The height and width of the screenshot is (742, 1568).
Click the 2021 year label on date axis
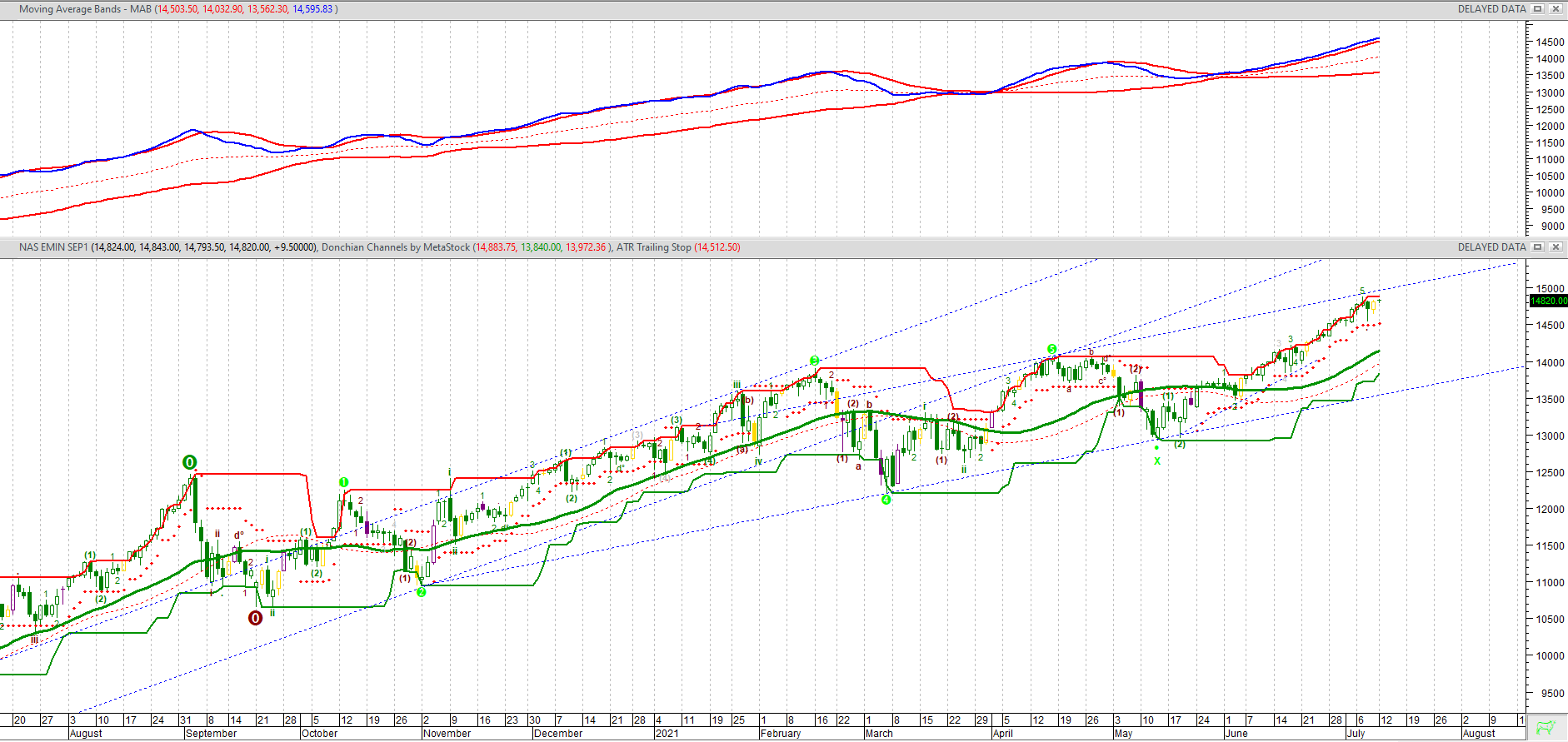click(667, 734)
